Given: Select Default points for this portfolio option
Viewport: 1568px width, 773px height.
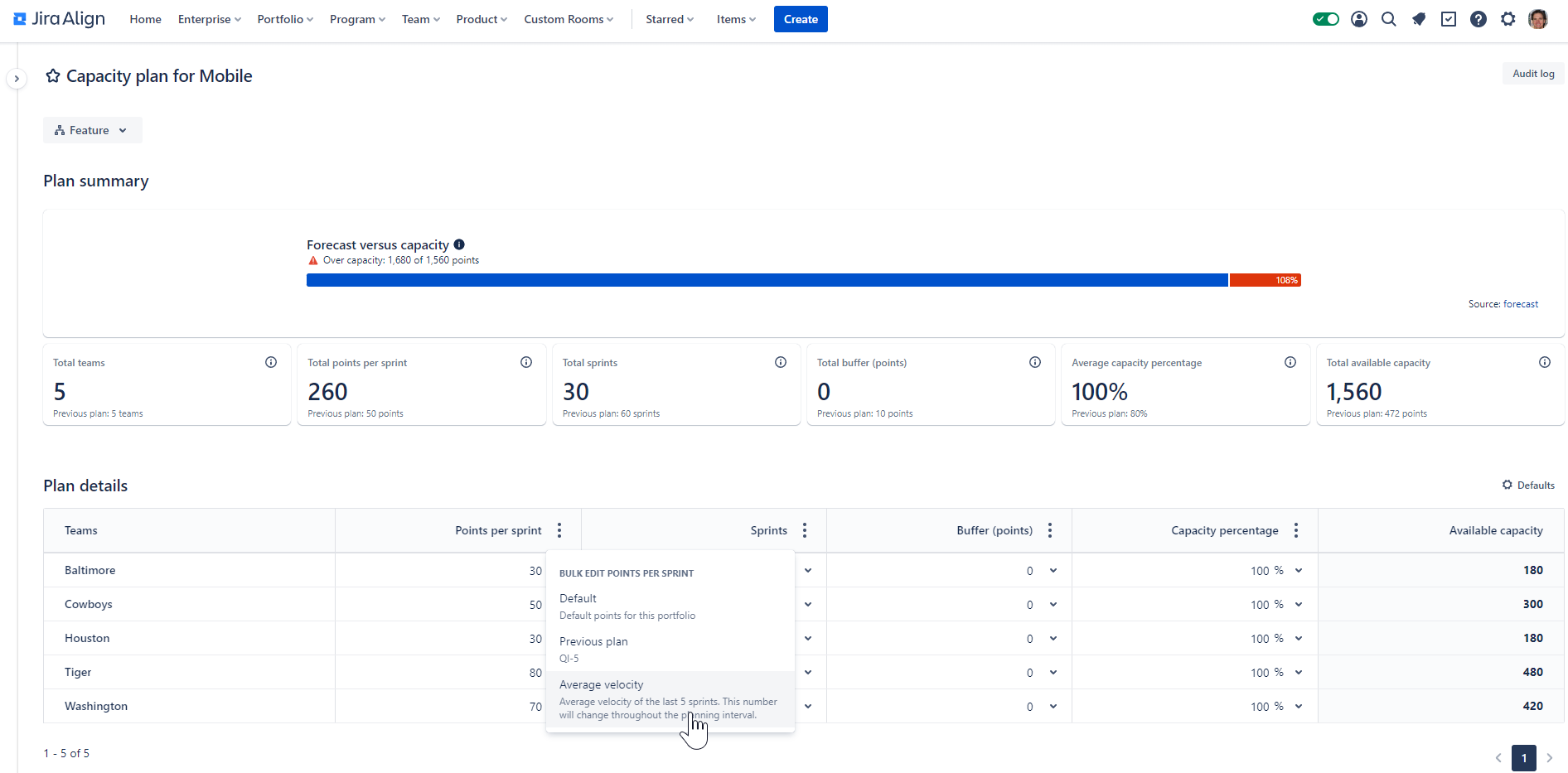Looking at the screenshot, I should (x=670, y=606).
